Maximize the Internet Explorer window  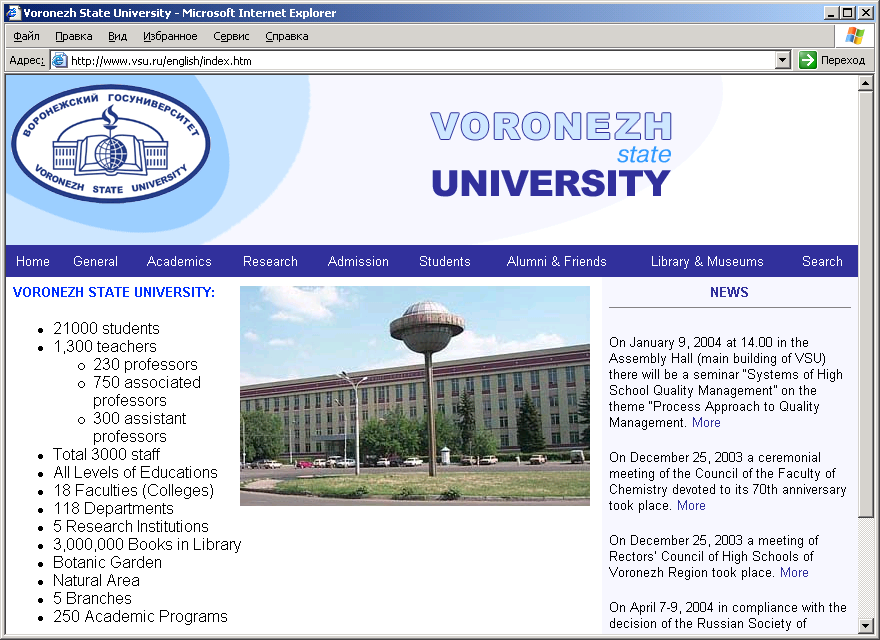coord(847,12)
